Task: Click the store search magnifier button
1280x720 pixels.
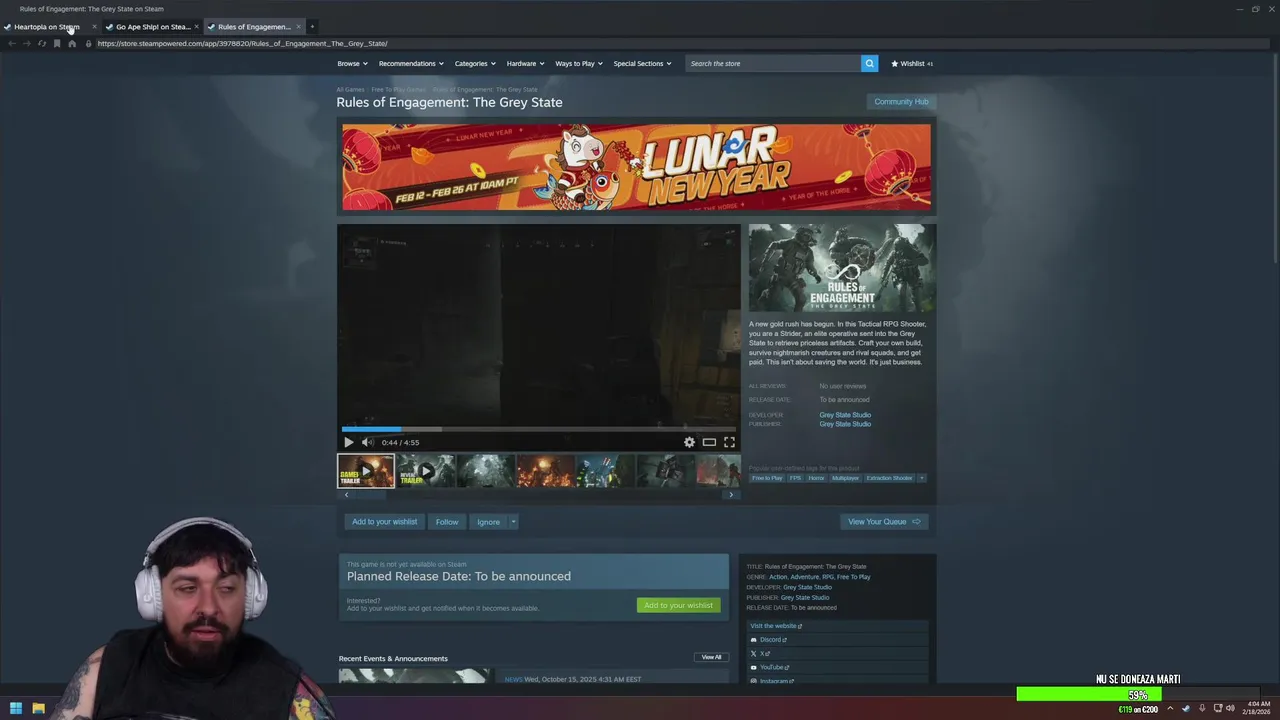Action: tap(869, 63)
